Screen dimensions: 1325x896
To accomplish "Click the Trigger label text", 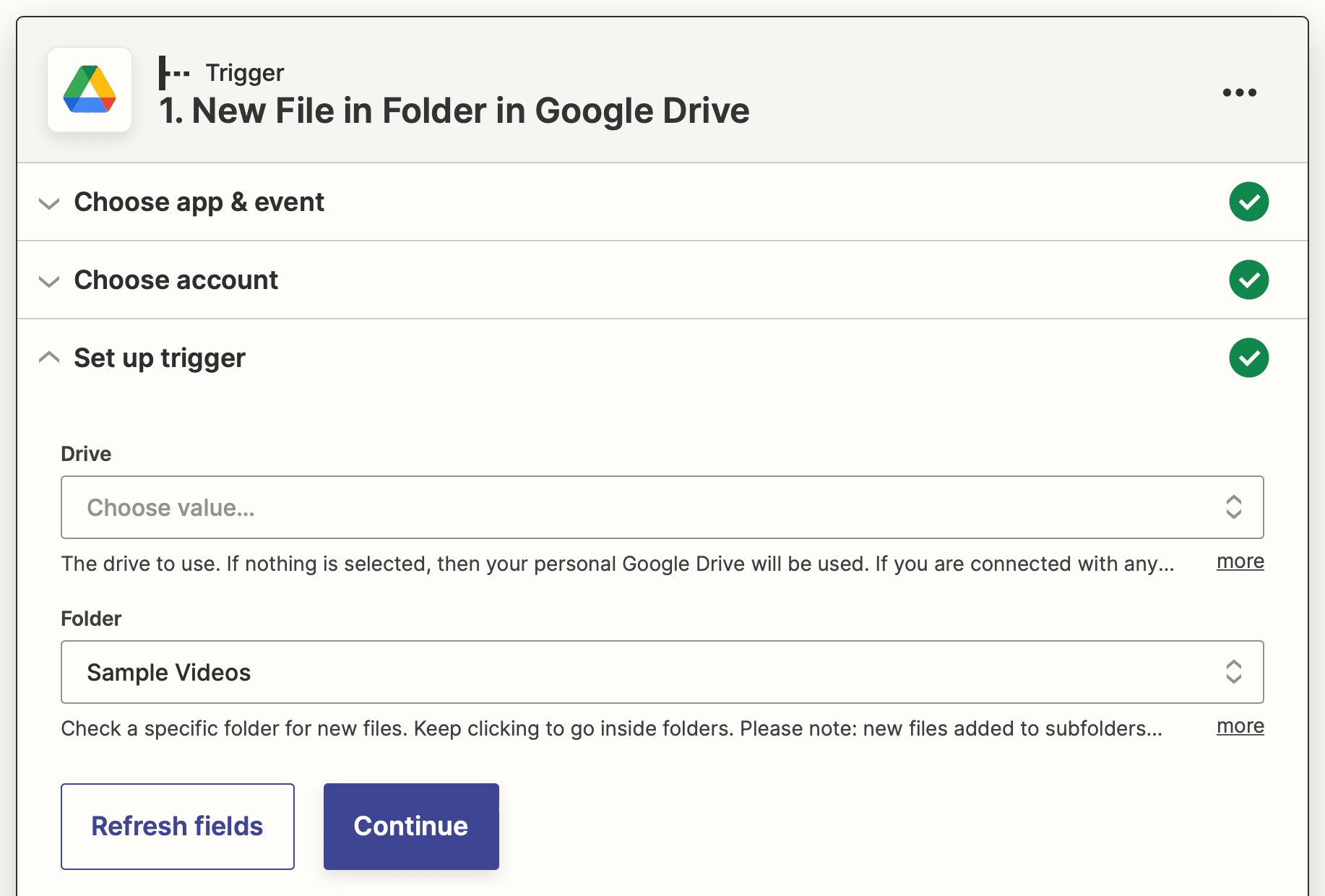I will (x=245, y=73).
